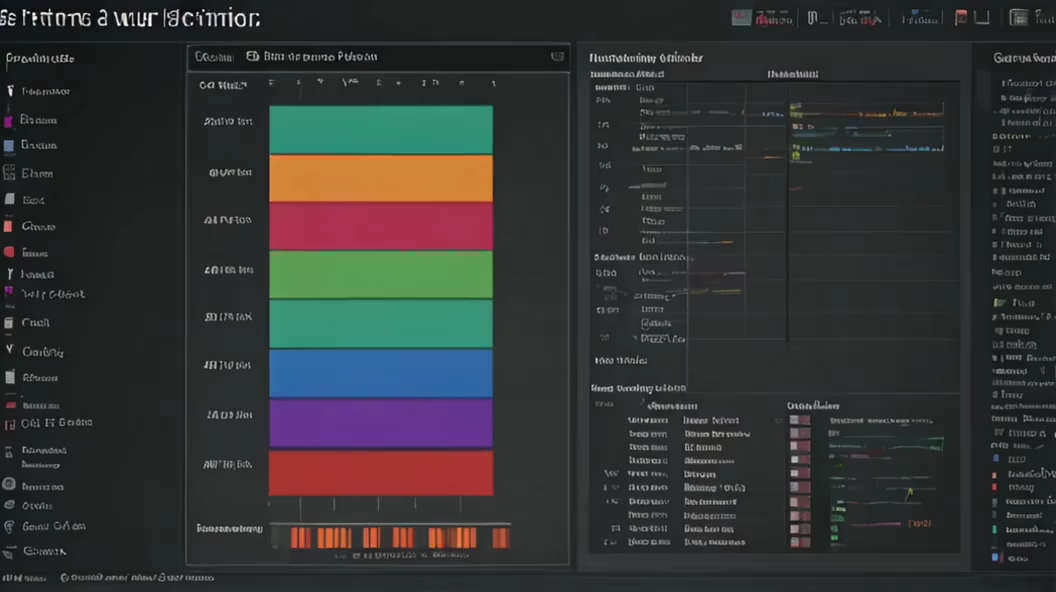The height and width of the screenshot is (592, 1056).
Task: Toggle the last checkbox in the lower table
Action: pyautogui.click(x=799, y=541)
